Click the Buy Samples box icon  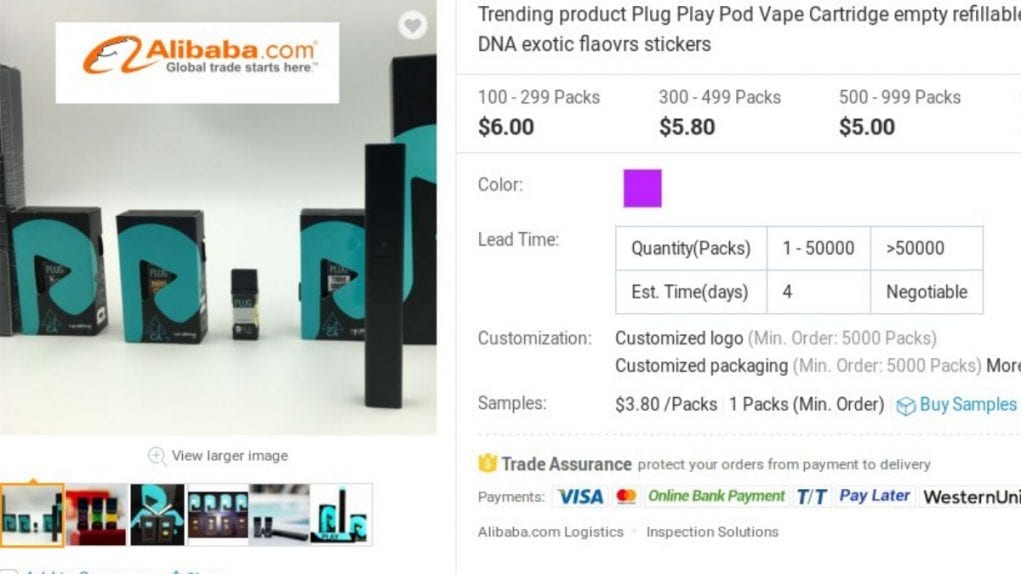point(905,405)
